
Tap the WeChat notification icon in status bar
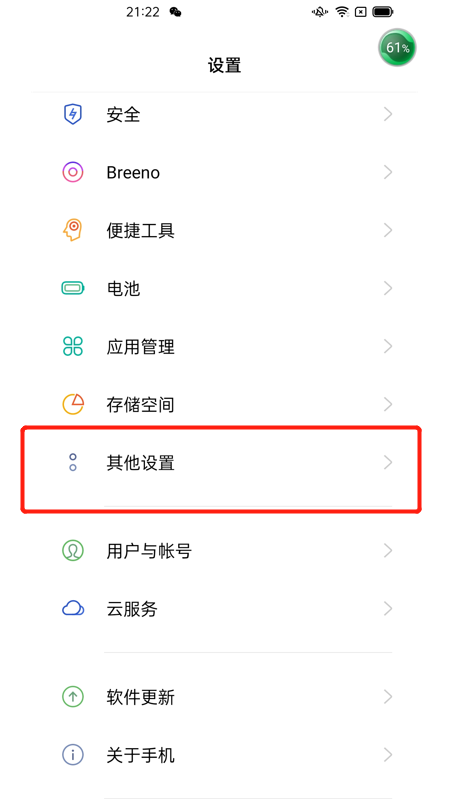pyautogui.click(x=176, y=12)
